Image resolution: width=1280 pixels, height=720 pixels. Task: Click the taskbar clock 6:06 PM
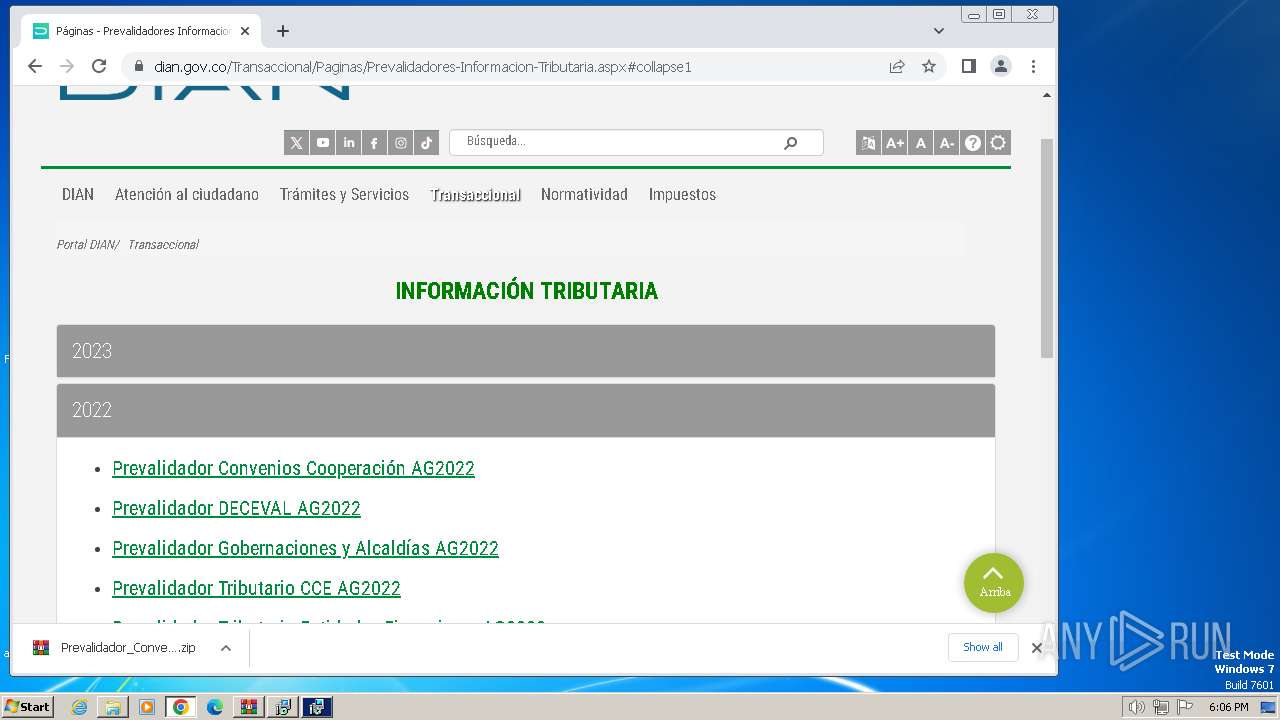[1228, 707]
